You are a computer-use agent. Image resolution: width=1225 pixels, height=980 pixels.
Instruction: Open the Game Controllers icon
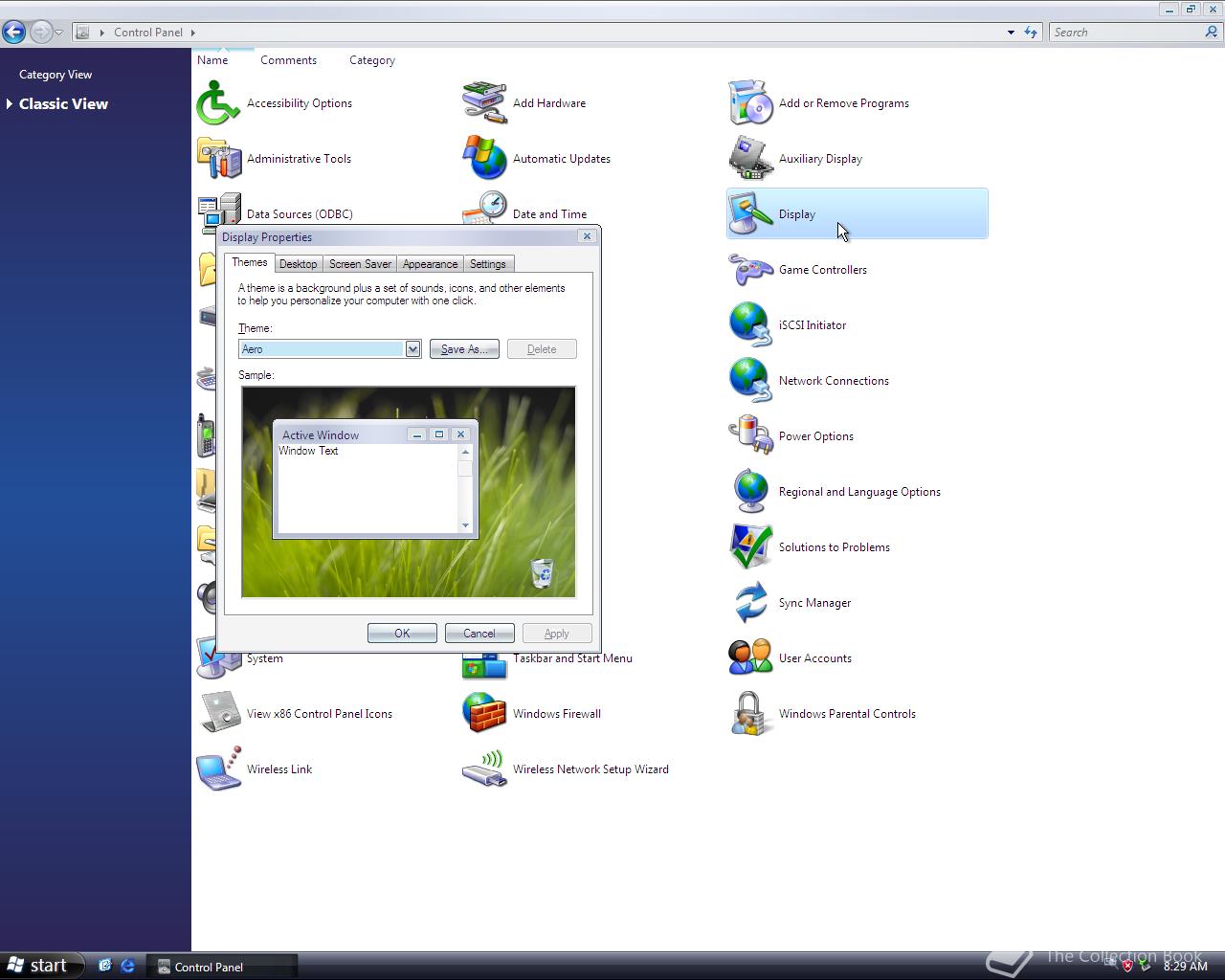[x=750, y=270]
